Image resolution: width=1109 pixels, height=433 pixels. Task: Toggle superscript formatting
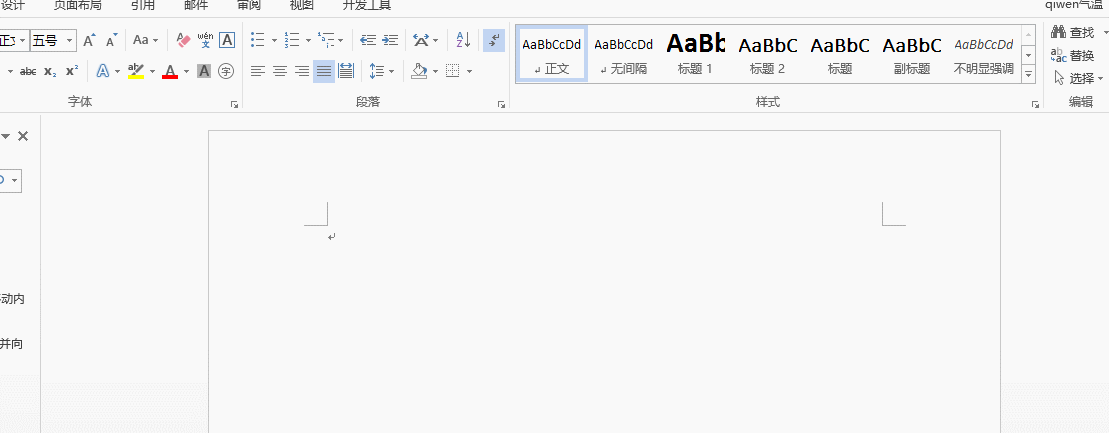tap(71, 71)
